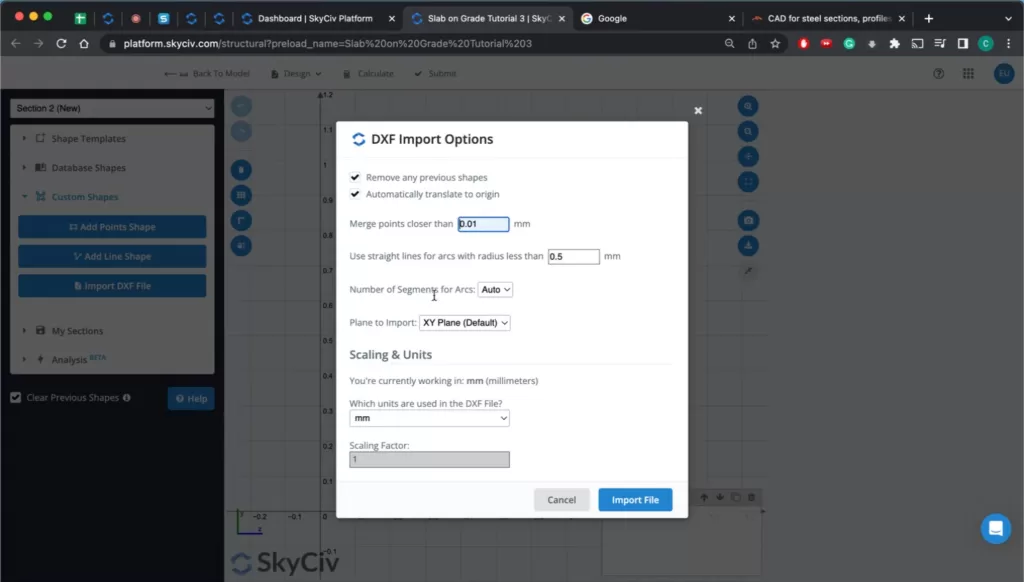Click the help question mark icon
1024x582 pixels.
point(938,74)
